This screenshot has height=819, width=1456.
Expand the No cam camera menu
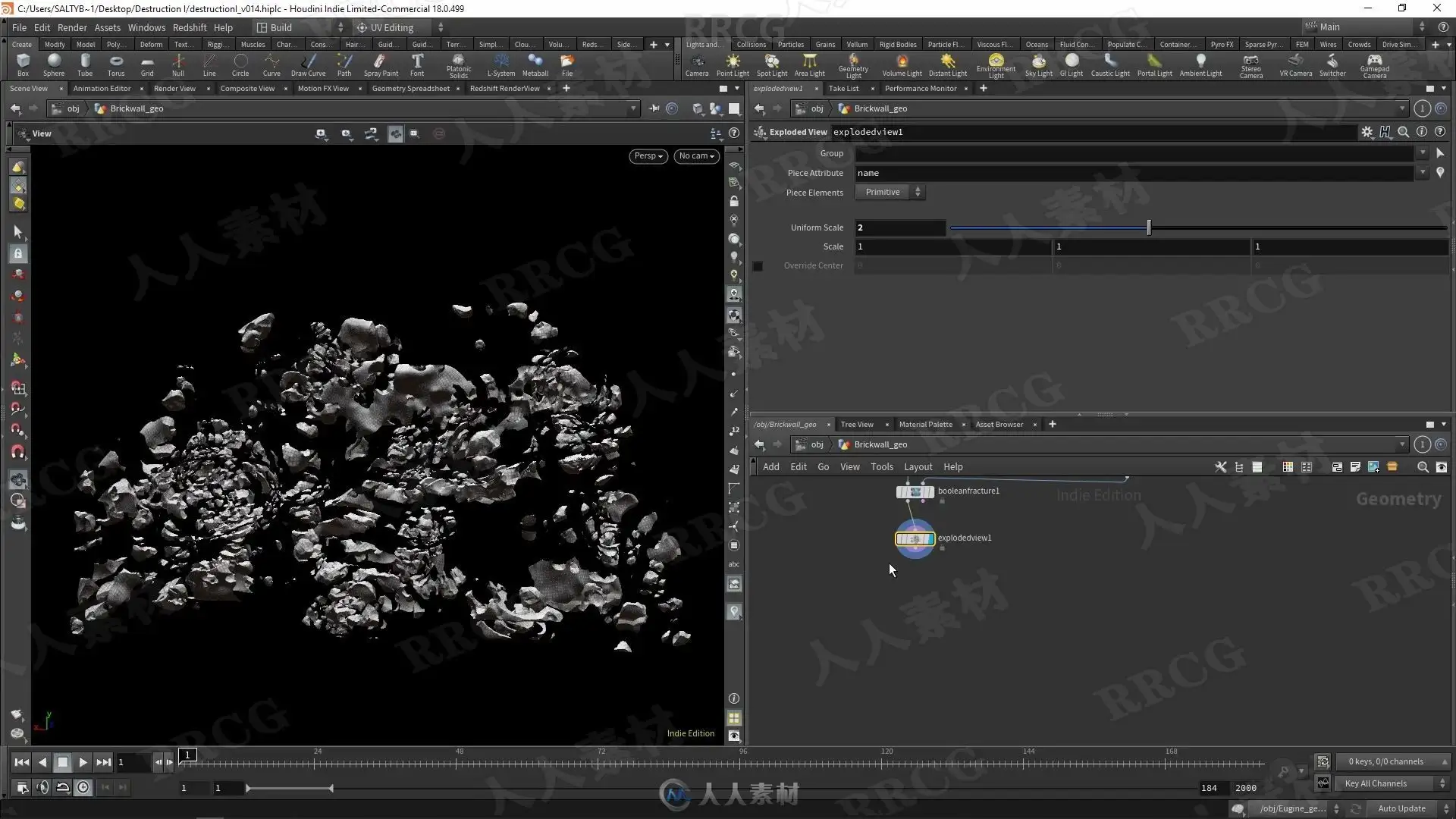696,156
